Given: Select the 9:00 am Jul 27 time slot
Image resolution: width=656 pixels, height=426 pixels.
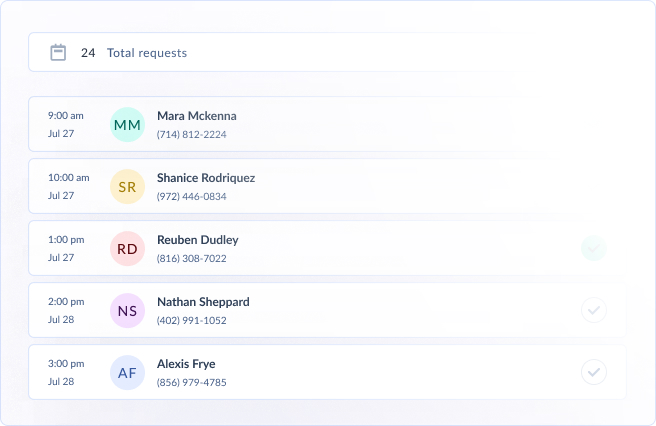Looking at the screenshot, I should click(65, 125).
